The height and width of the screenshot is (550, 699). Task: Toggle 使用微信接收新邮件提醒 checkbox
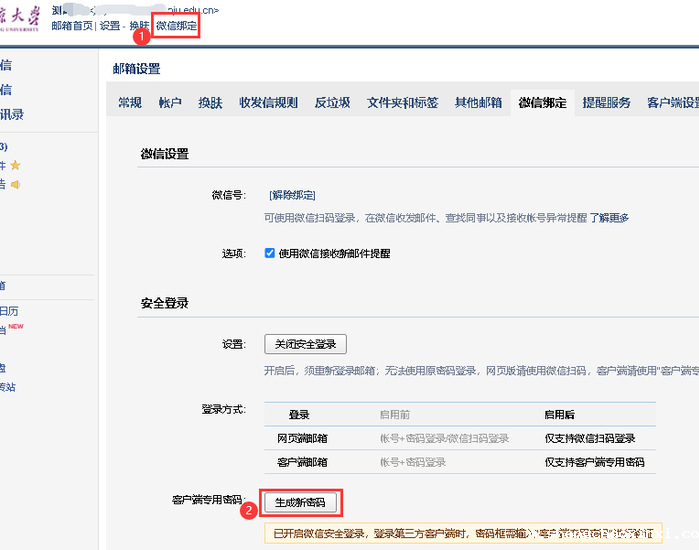(270, 253)
